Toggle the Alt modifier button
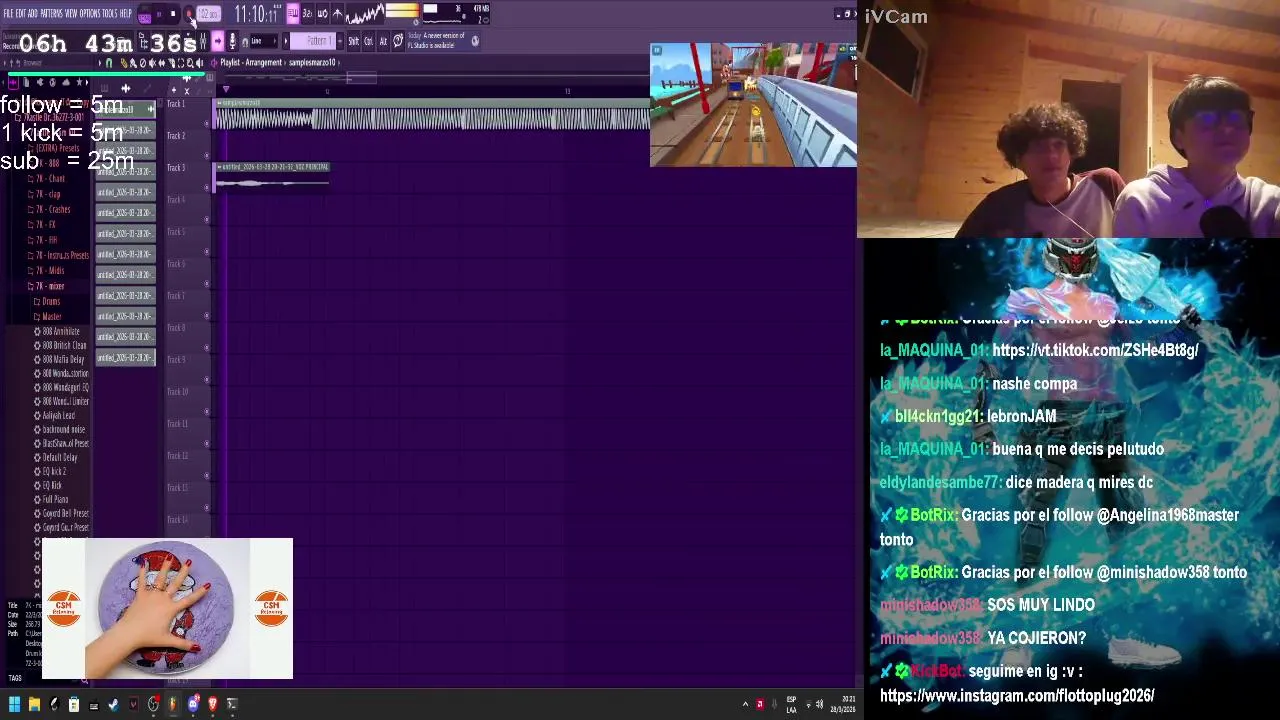 pos(383,40)
